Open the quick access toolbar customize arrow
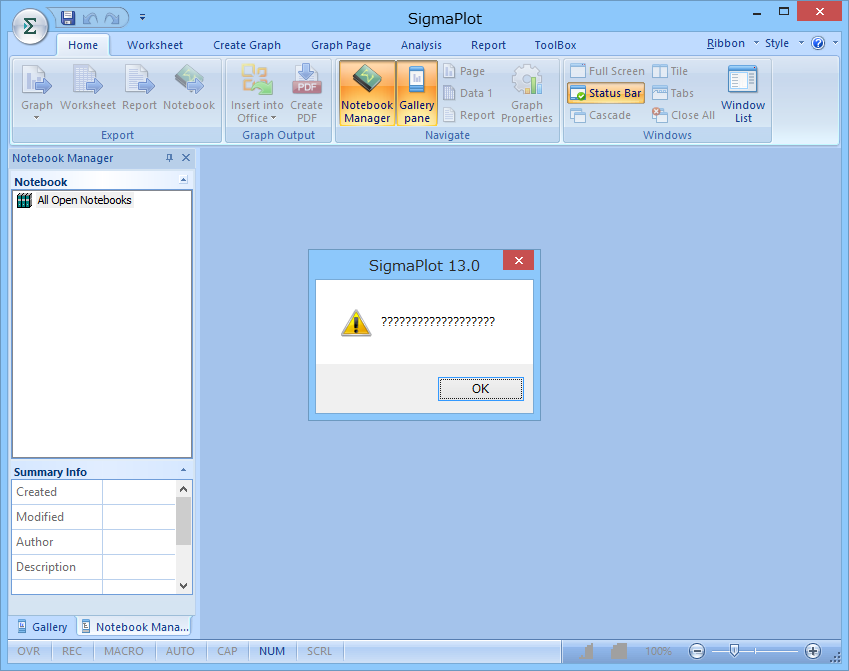This screenshot has height=671, width=849. point(142,17)
